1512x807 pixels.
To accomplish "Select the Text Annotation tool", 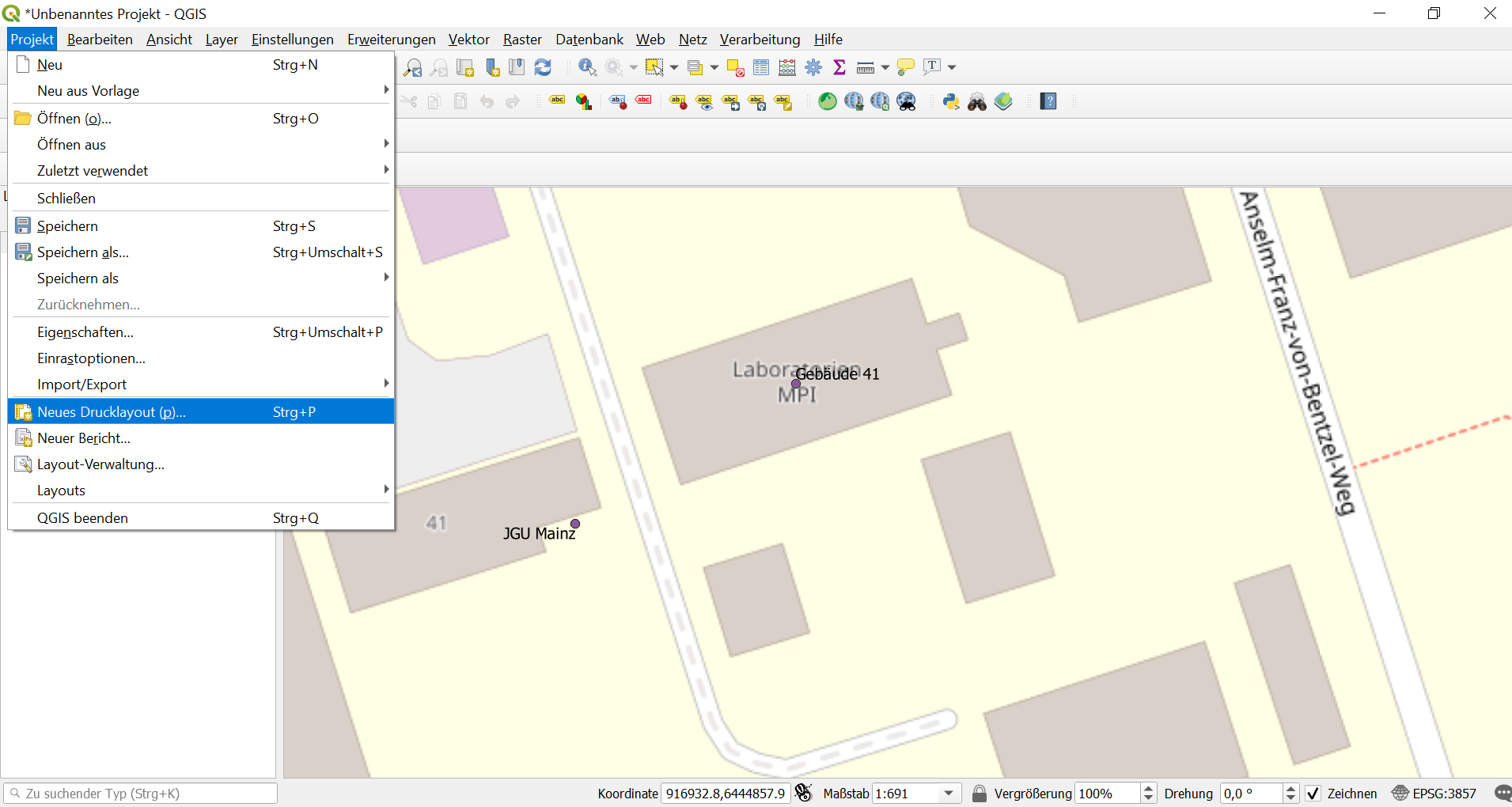I will point(932,67).
